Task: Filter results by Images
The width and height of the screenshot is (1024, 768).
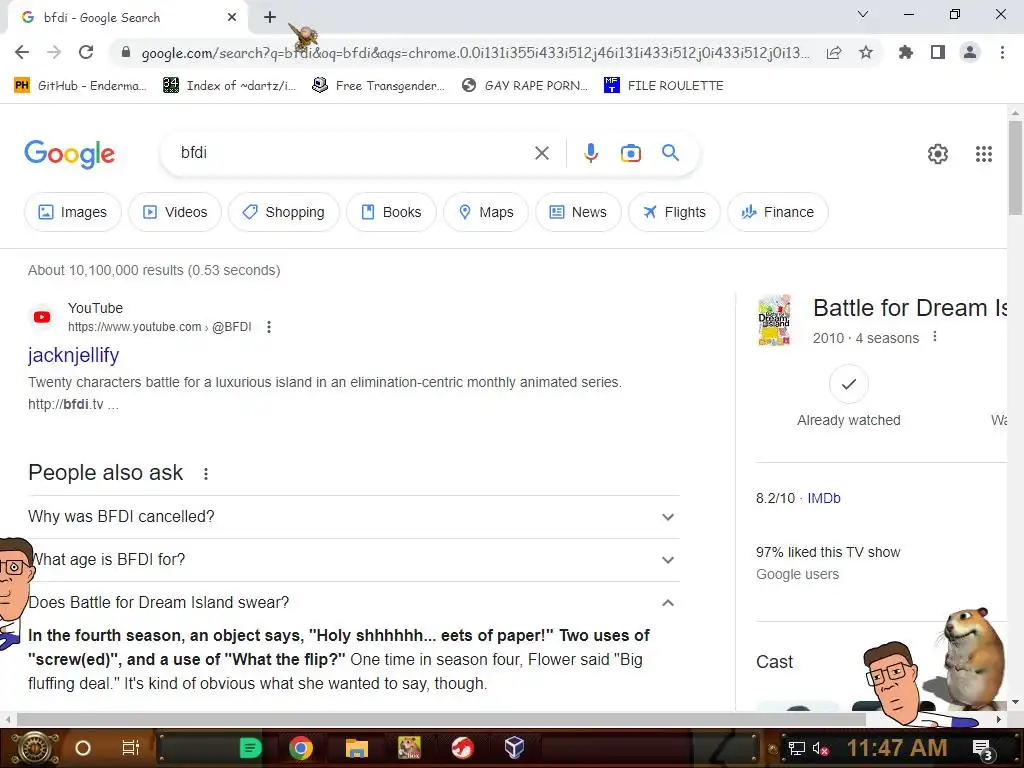Action: [x=72, y=212]
